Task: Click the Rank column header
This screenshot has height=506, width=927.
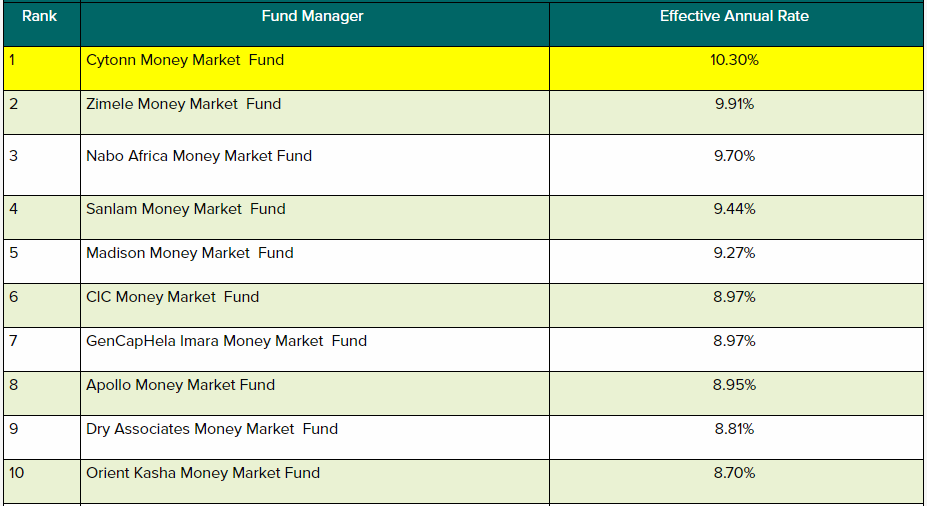Action: [40, 17]
